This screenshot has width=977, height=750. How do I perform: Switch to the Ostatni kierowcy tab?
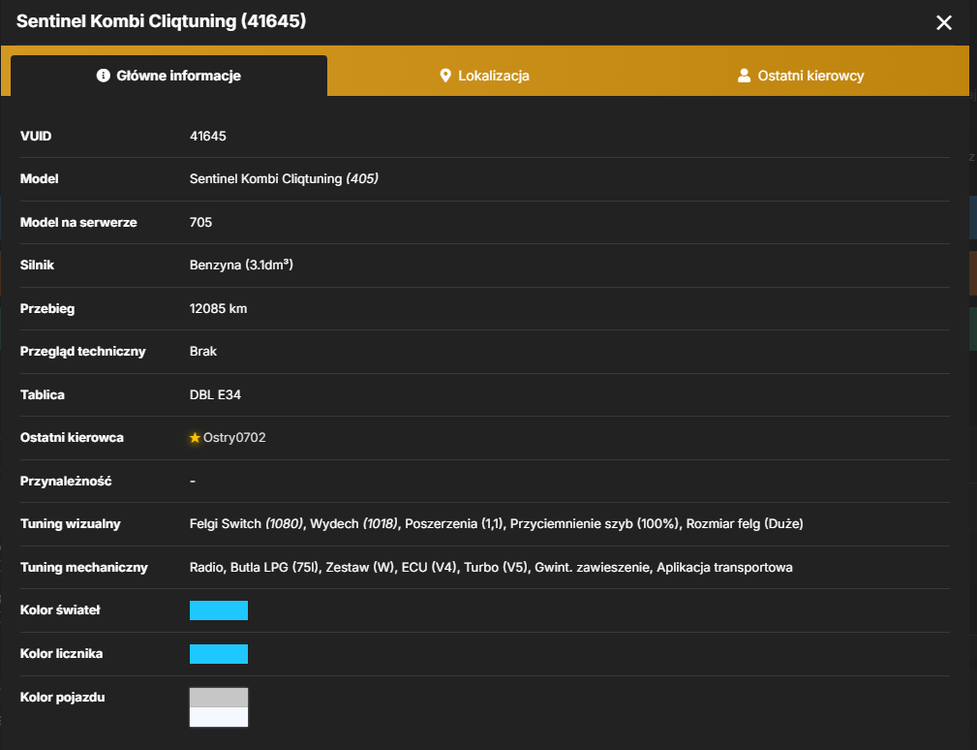click(801, 75)
